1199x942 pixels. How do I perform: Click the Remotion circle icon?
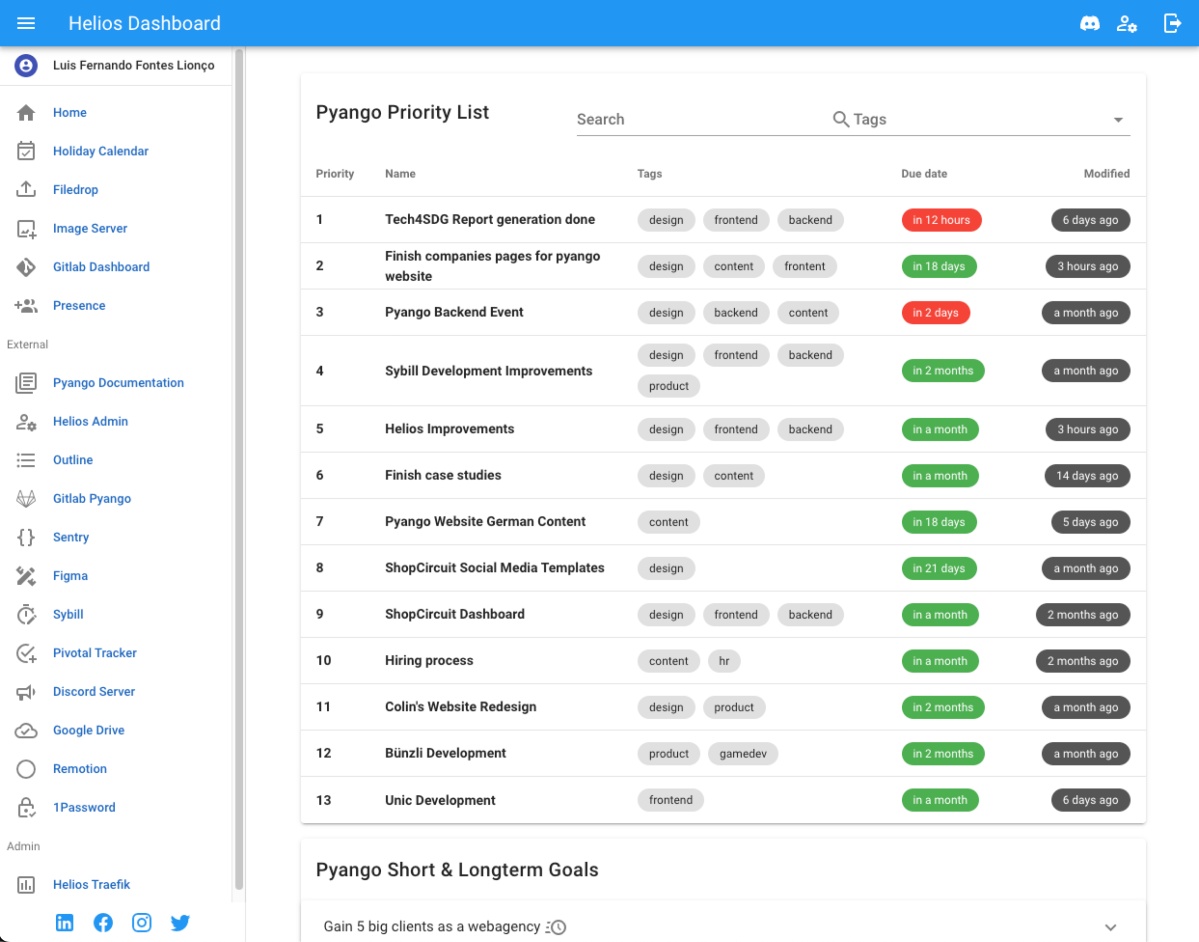click(x=26, y=769)
